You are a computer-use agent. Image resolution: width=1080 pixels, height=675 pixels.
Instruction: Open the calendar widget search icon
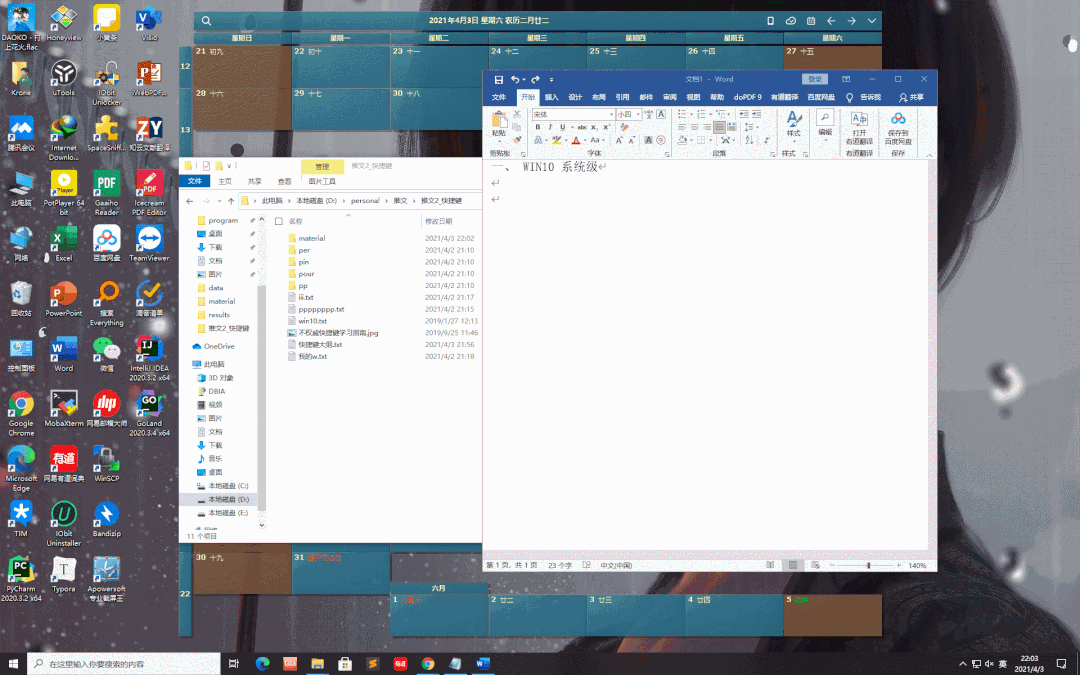tap(207, 21)
